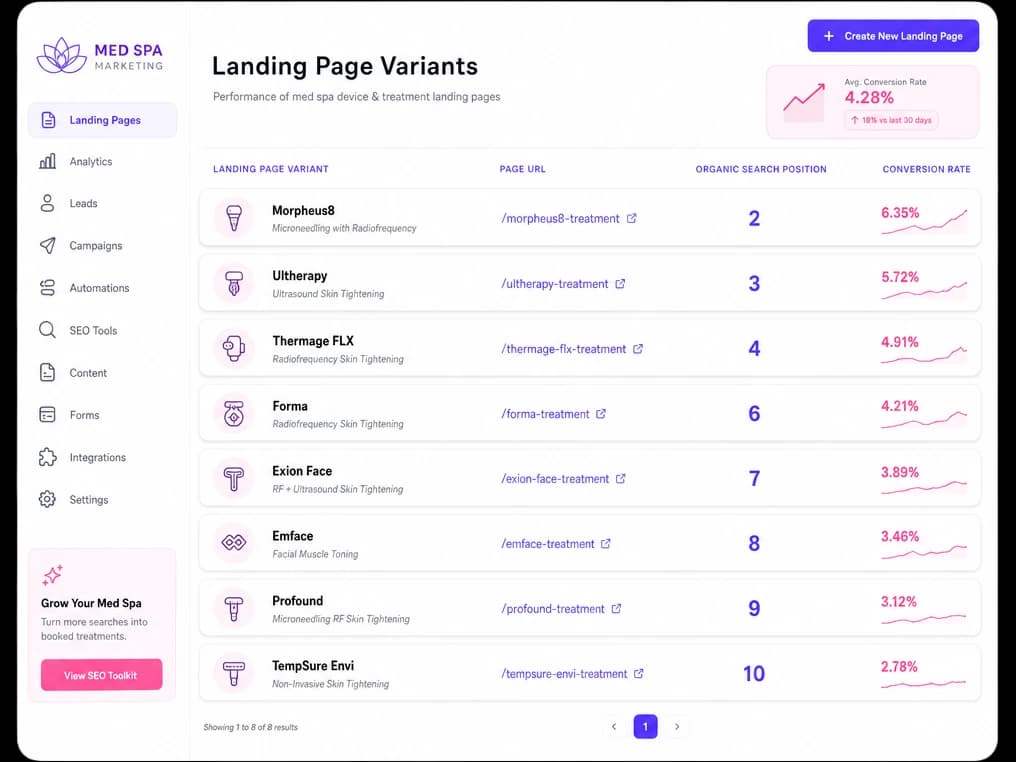Click the Automations icon in sidebar
Viewport: 1016px width, 762px height.
[47, 288]
